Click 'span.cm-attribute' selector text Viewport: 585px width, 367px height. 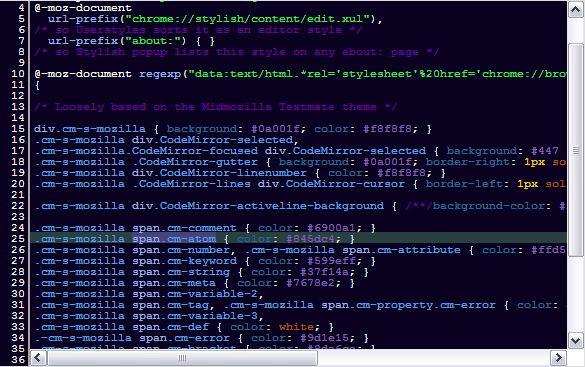(401, 250)
